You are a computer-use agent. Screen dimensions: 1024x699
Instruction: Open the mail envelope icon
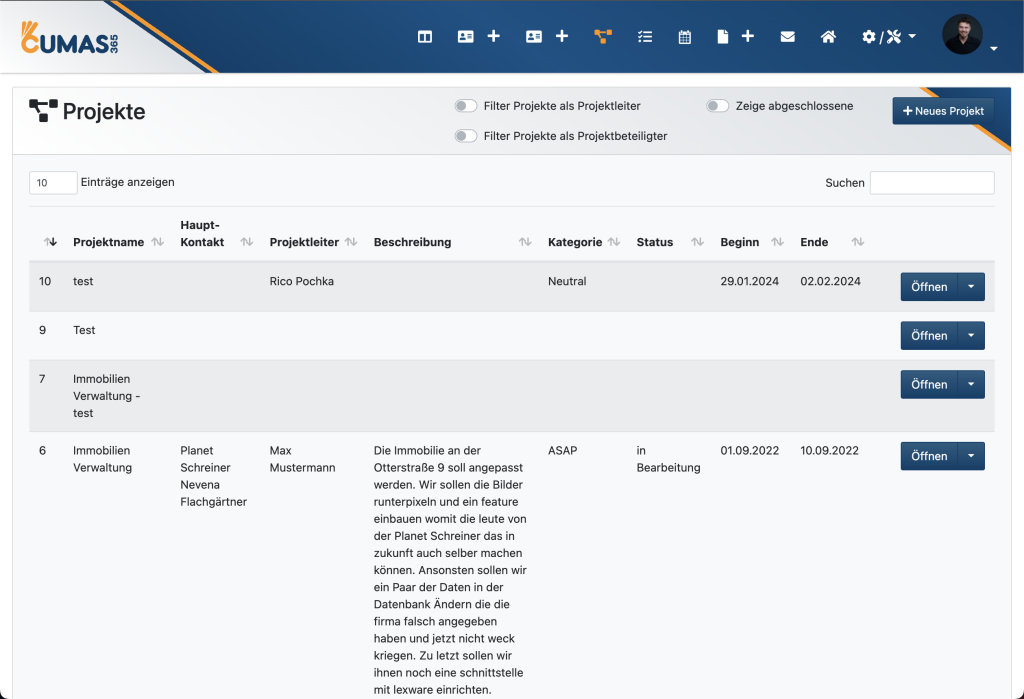coord(788,37)
